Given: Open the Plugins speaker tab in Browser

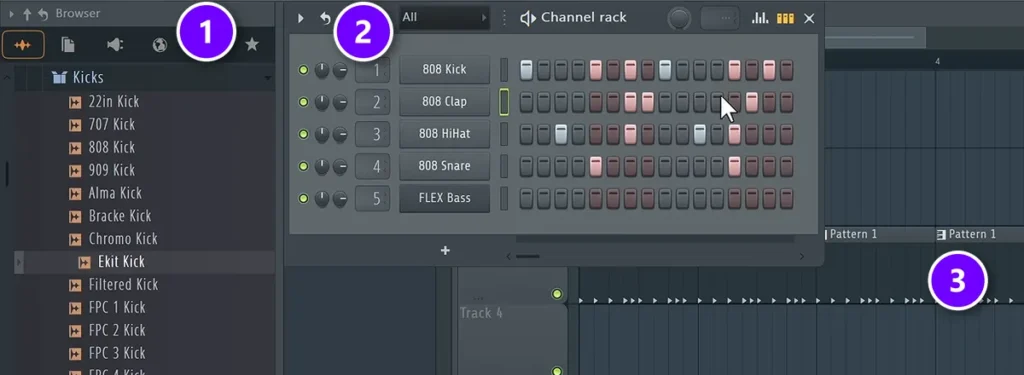Looking at the screenshot, I should coord(114,44).
